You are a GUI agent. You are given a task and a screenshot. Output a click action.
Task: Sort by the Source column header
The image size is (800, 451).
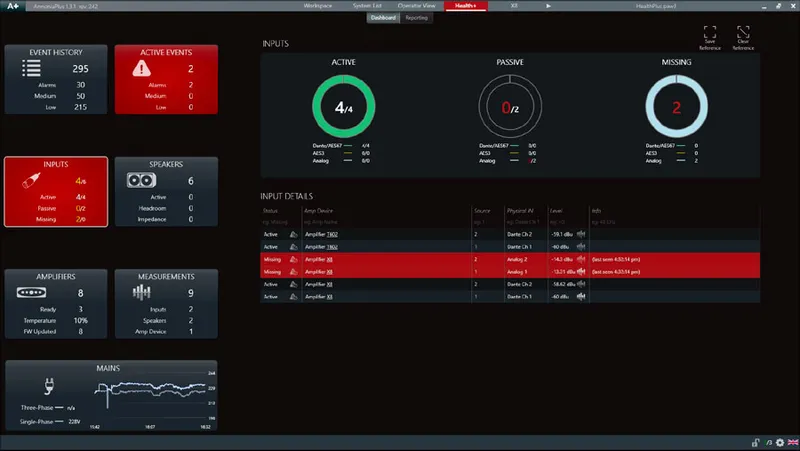[482, 211]
